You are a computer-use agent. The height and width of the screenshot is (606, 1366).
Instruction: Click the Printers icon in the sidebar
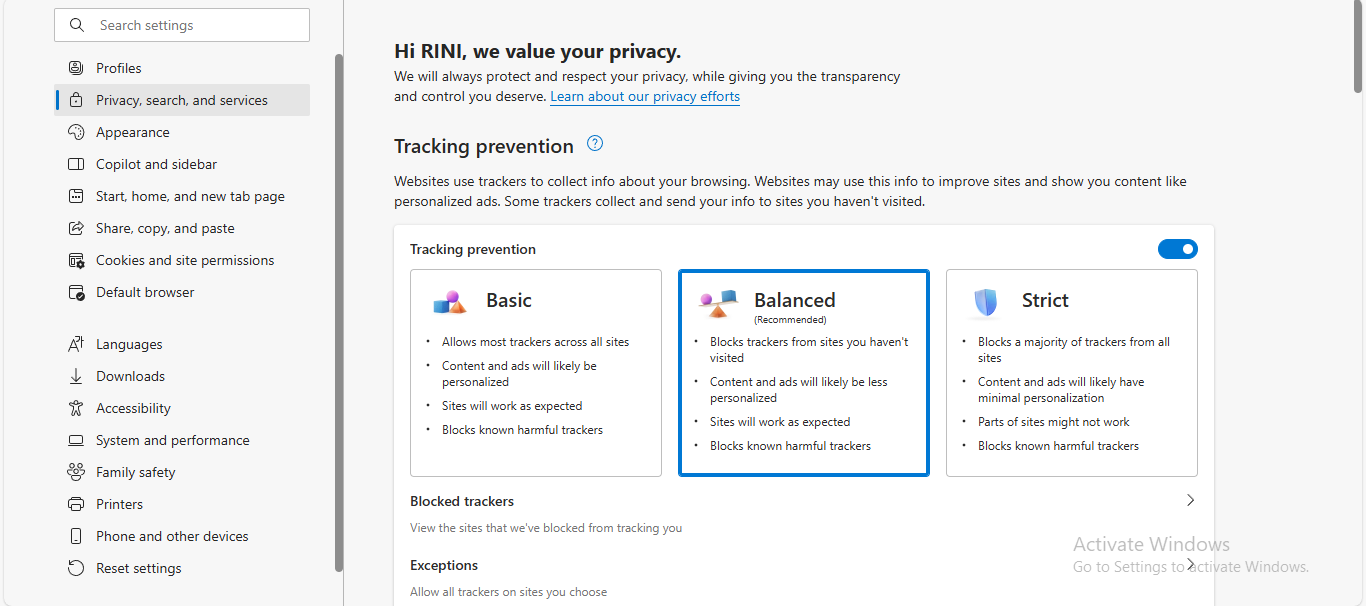pyautogui.click(x=76, y=504)
